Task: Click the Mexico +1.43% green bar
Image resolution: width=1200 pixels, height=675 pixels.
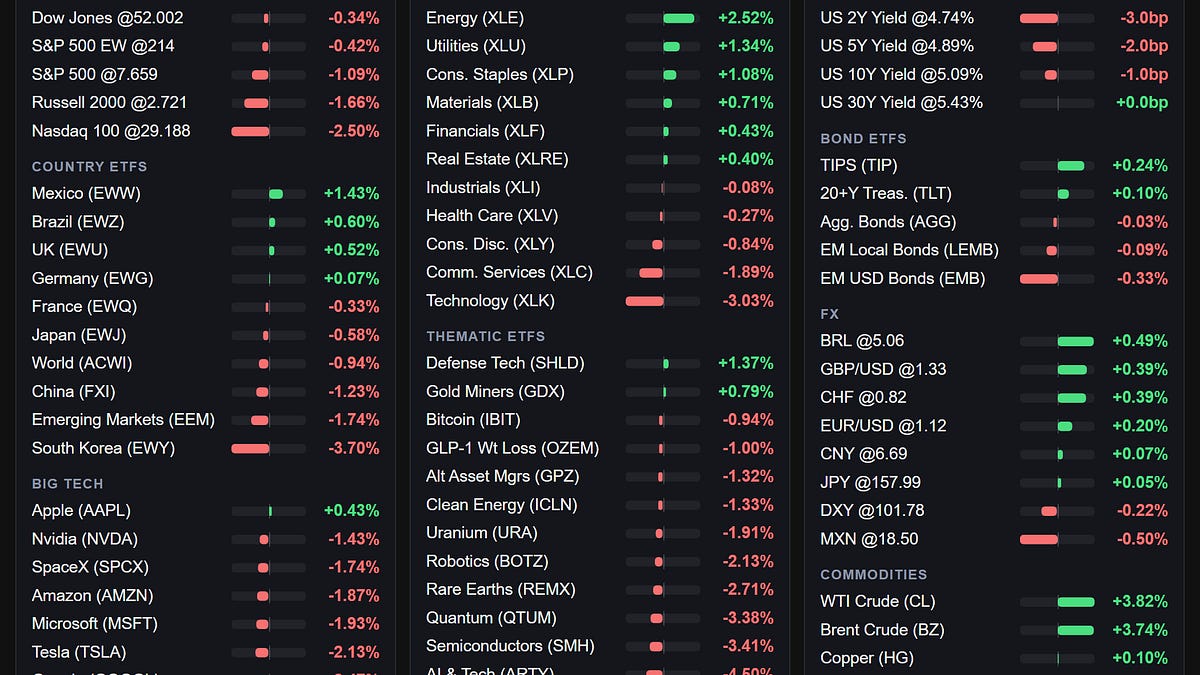Action: tap(276, 194)
